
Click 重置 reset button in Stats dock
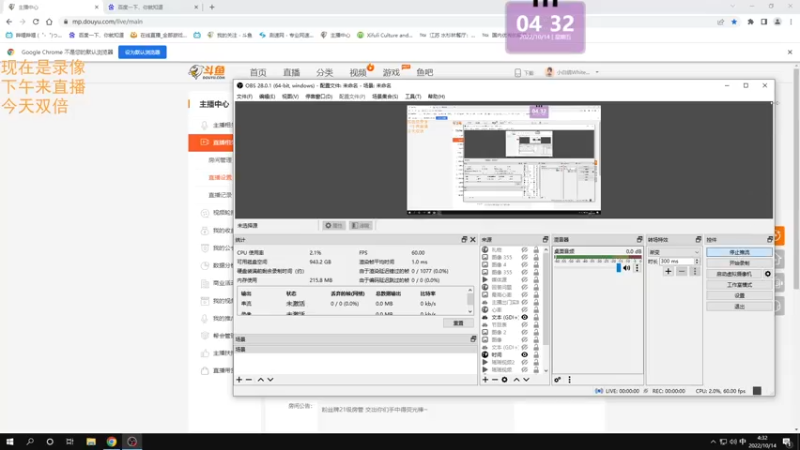(458, 323)
